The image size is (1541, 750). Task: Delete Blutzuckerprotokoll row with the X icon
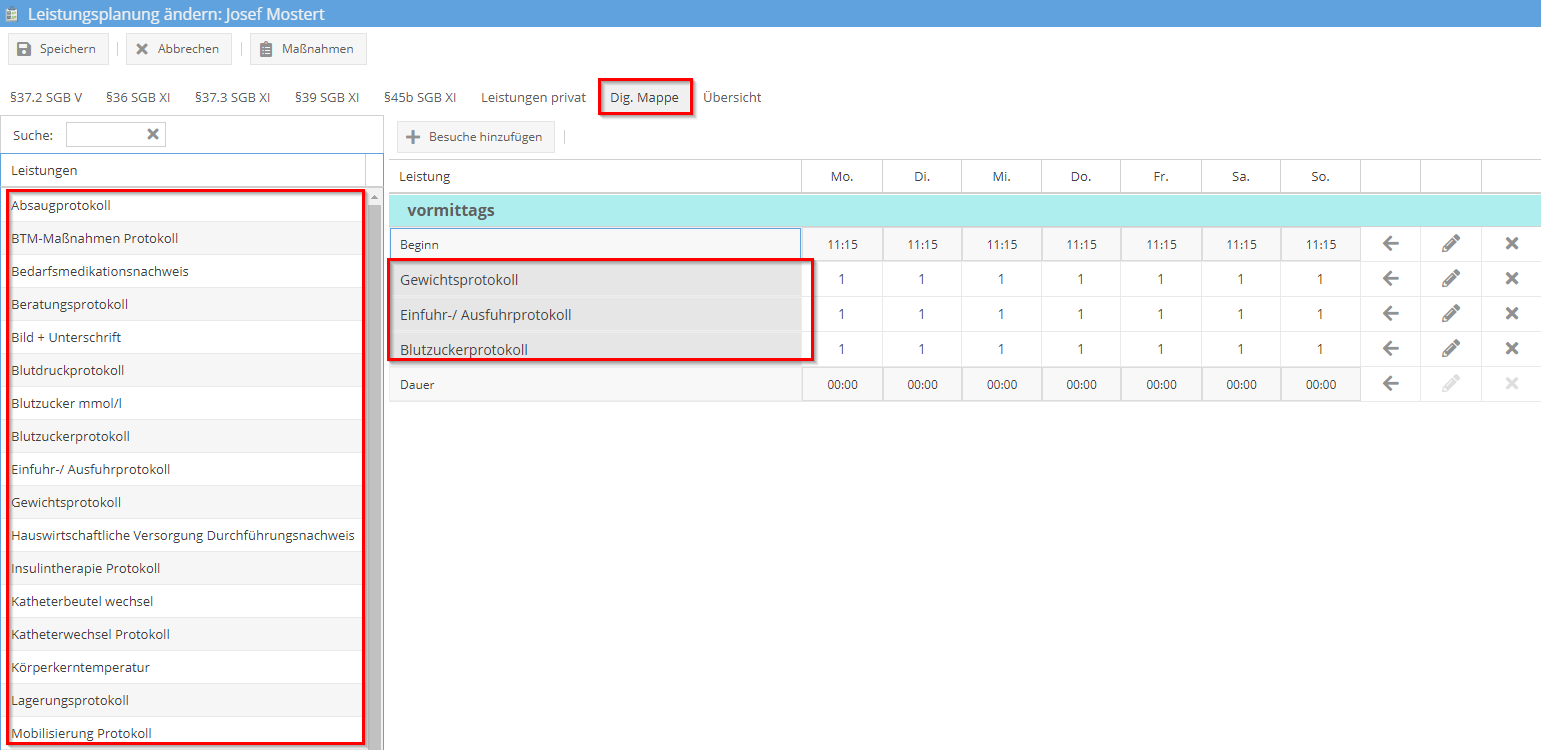(x=1511, y=349)
